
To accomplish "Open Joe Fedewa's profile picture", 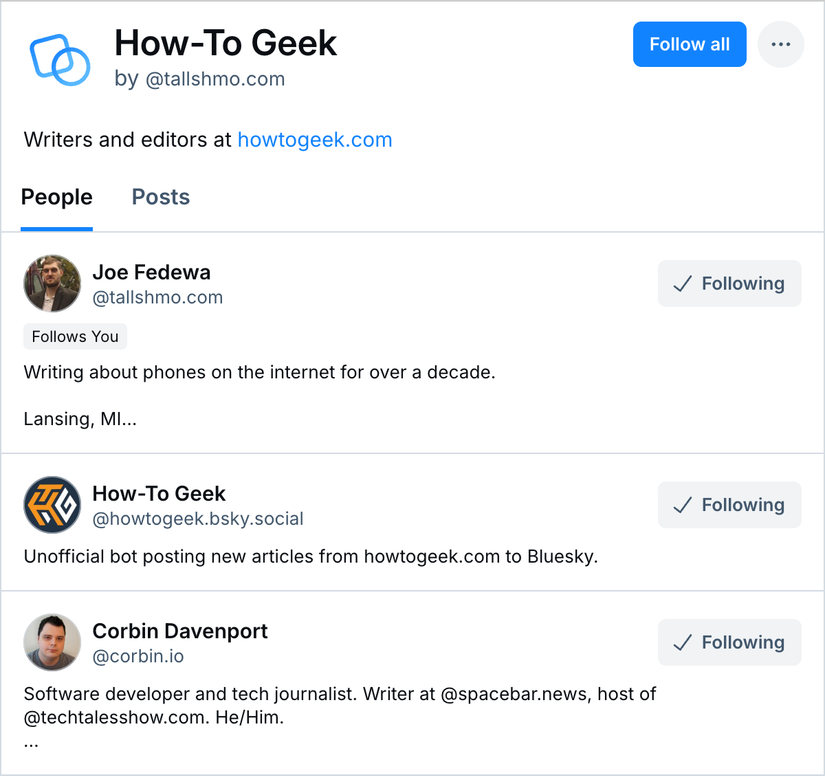I will 52,283.
